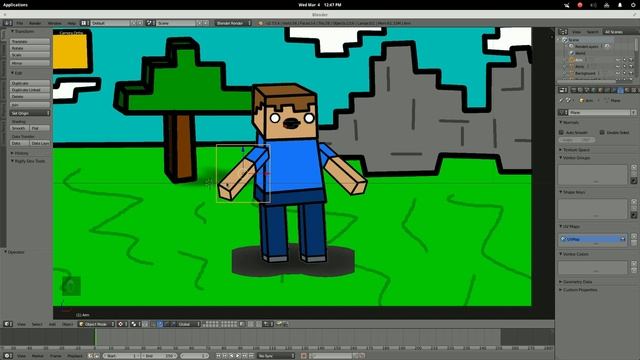Click the outliner editor type icon
This screenshot has height=360, width=640.
[563, 32]
